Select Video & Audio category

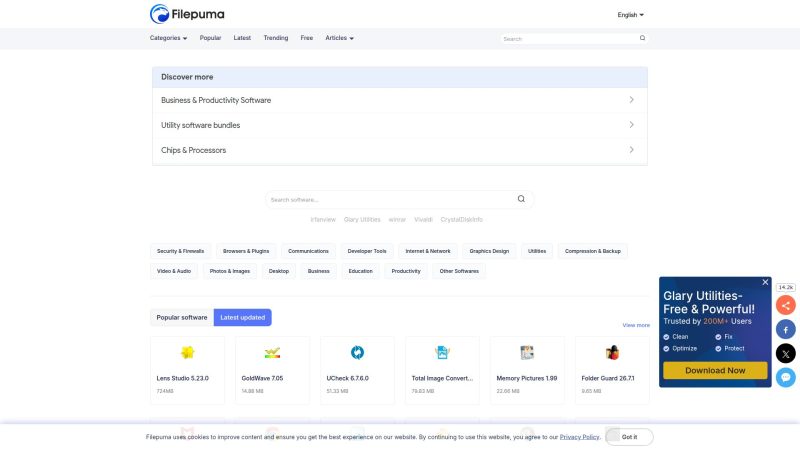(x=173, y=271)
